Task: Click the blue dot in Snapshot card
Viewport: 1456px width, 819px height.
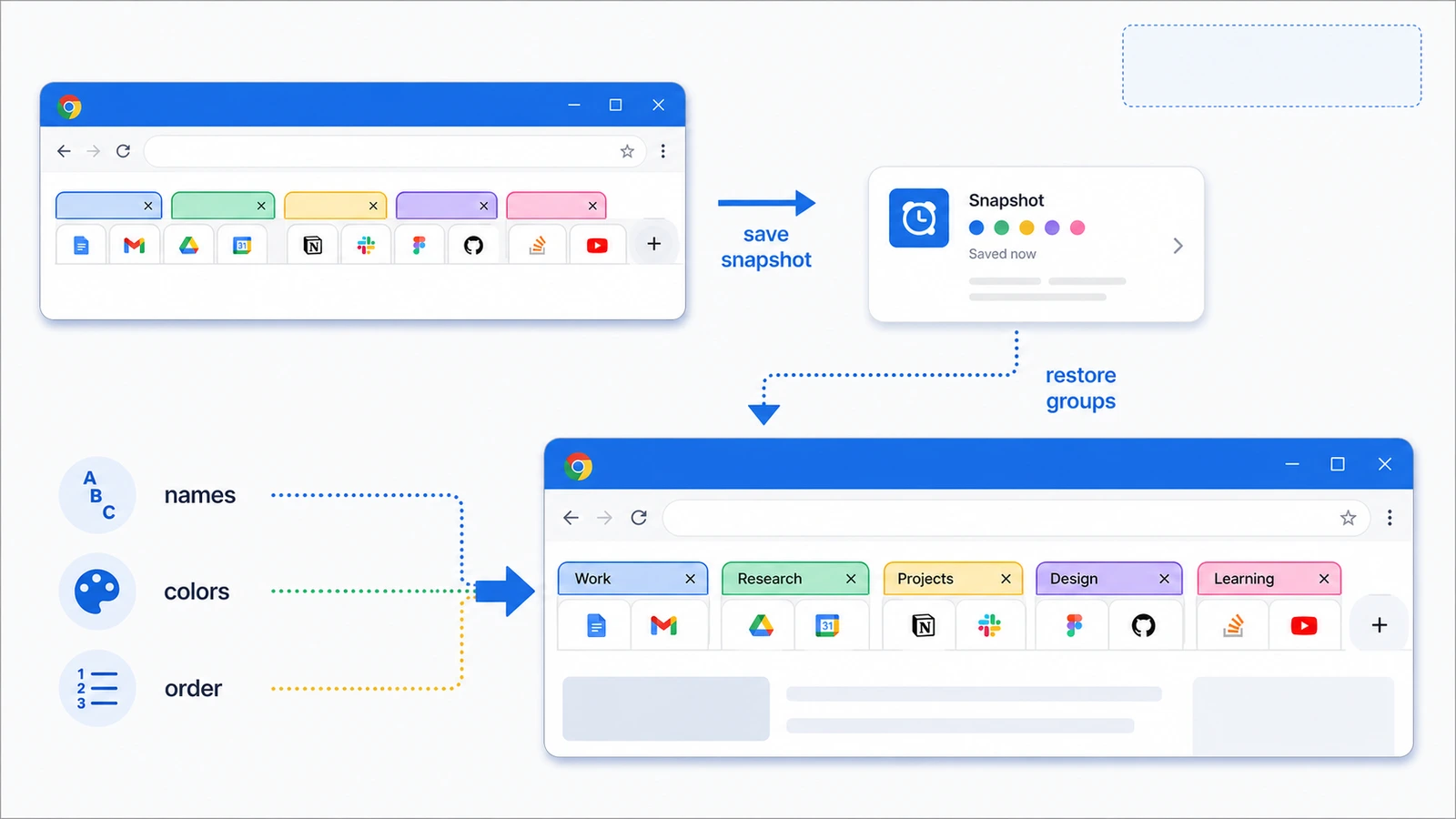Action: pos(976,227)
